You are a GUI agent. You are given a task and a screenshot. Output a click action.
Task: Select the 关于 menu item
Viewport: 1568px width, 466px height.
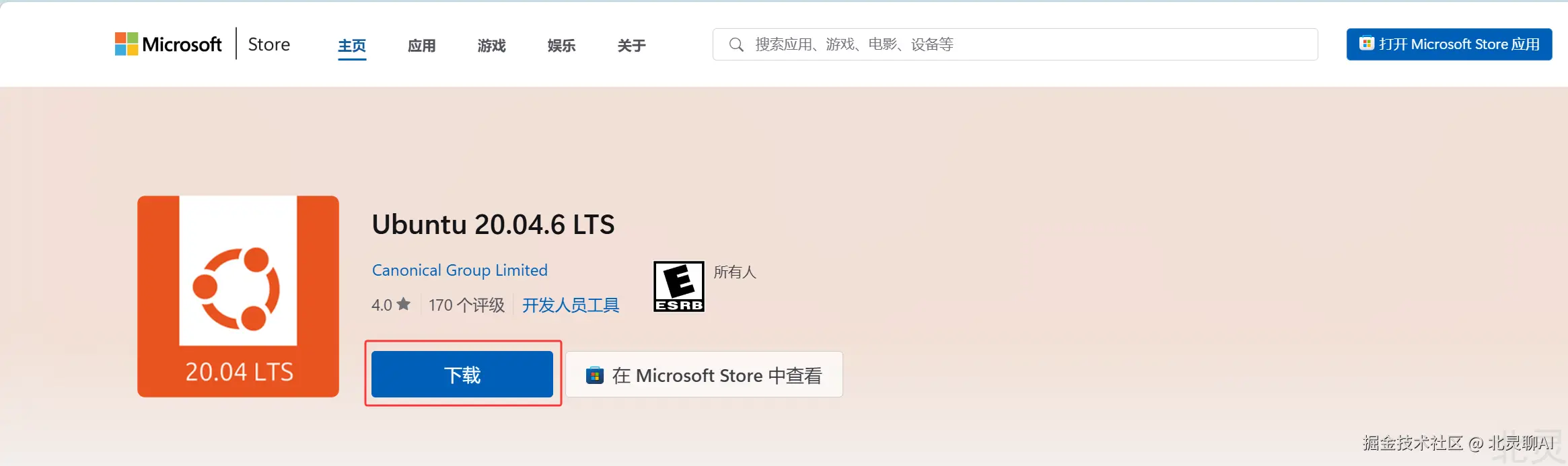[x=632, y=46]
